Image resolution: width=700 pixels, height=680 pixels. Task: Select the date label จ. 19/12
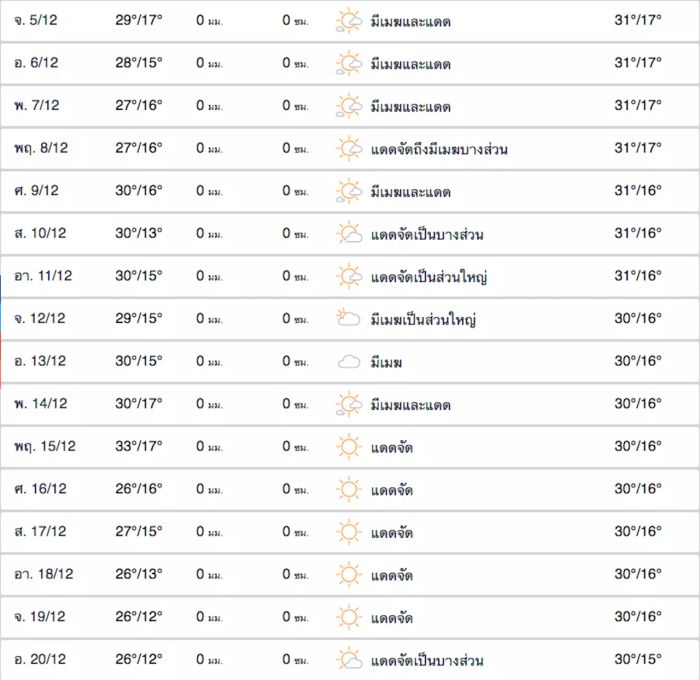click(40, 617)
